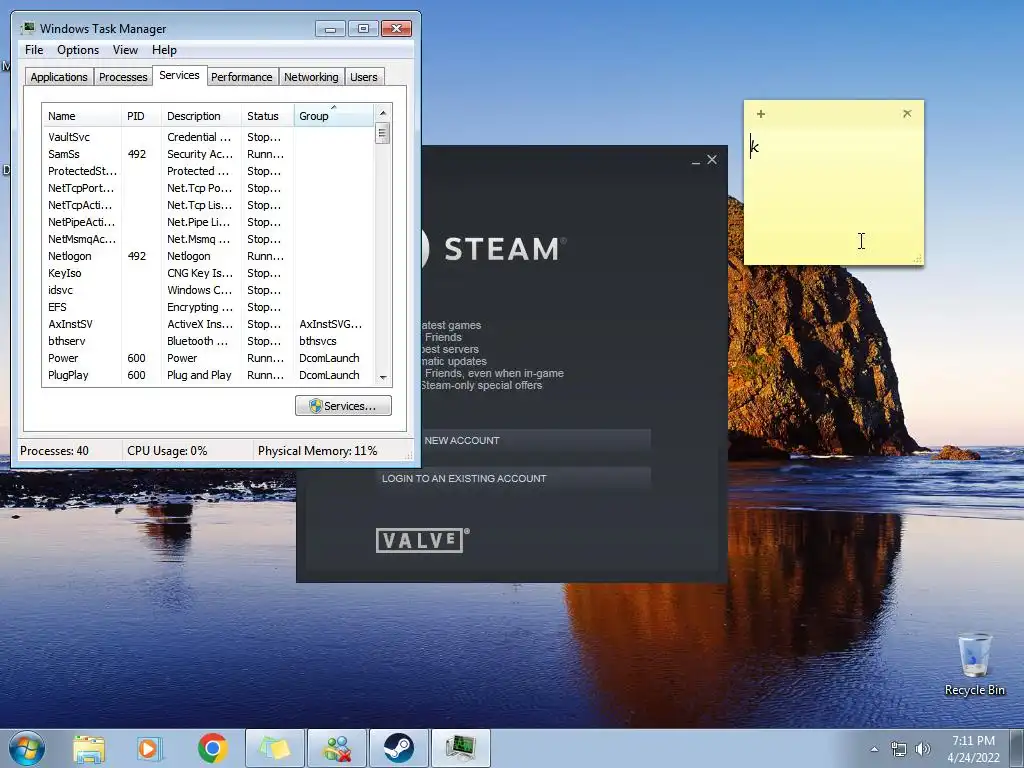Screen dimensions: 1024x768
Task: Select the NetTcpActi... service row
Action: 208,205
